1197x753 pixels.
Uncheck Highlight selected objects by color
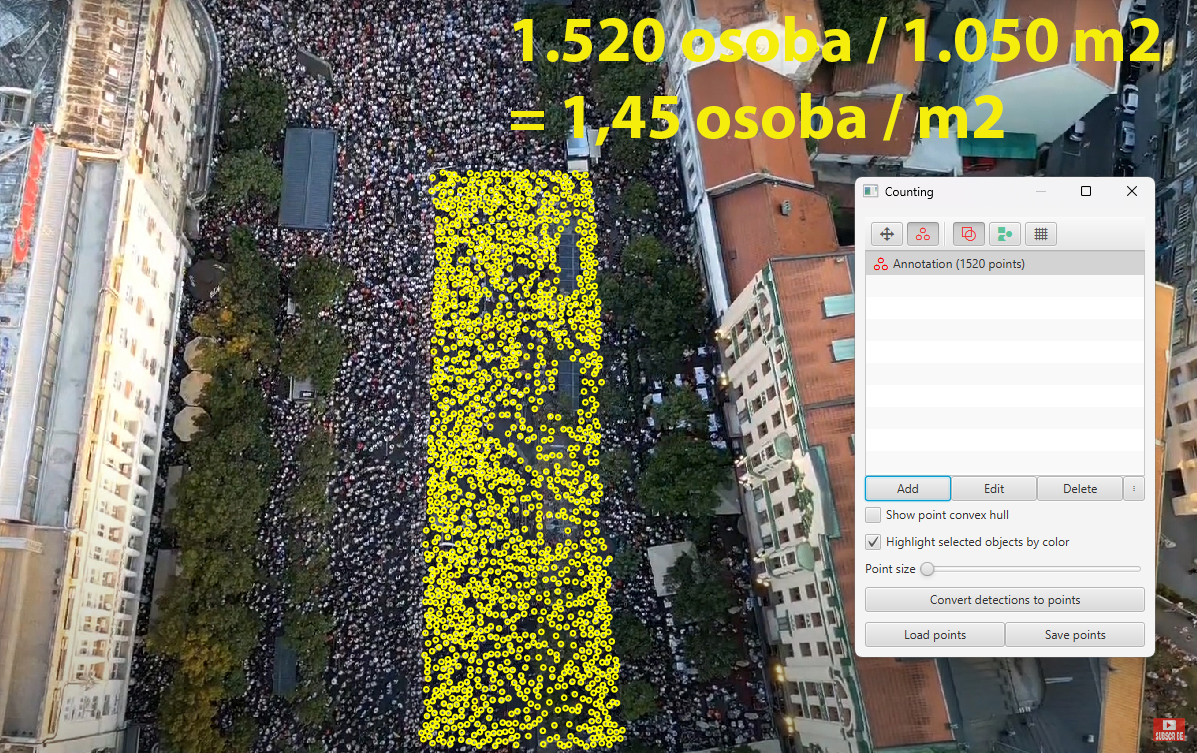tap(873, 542)
